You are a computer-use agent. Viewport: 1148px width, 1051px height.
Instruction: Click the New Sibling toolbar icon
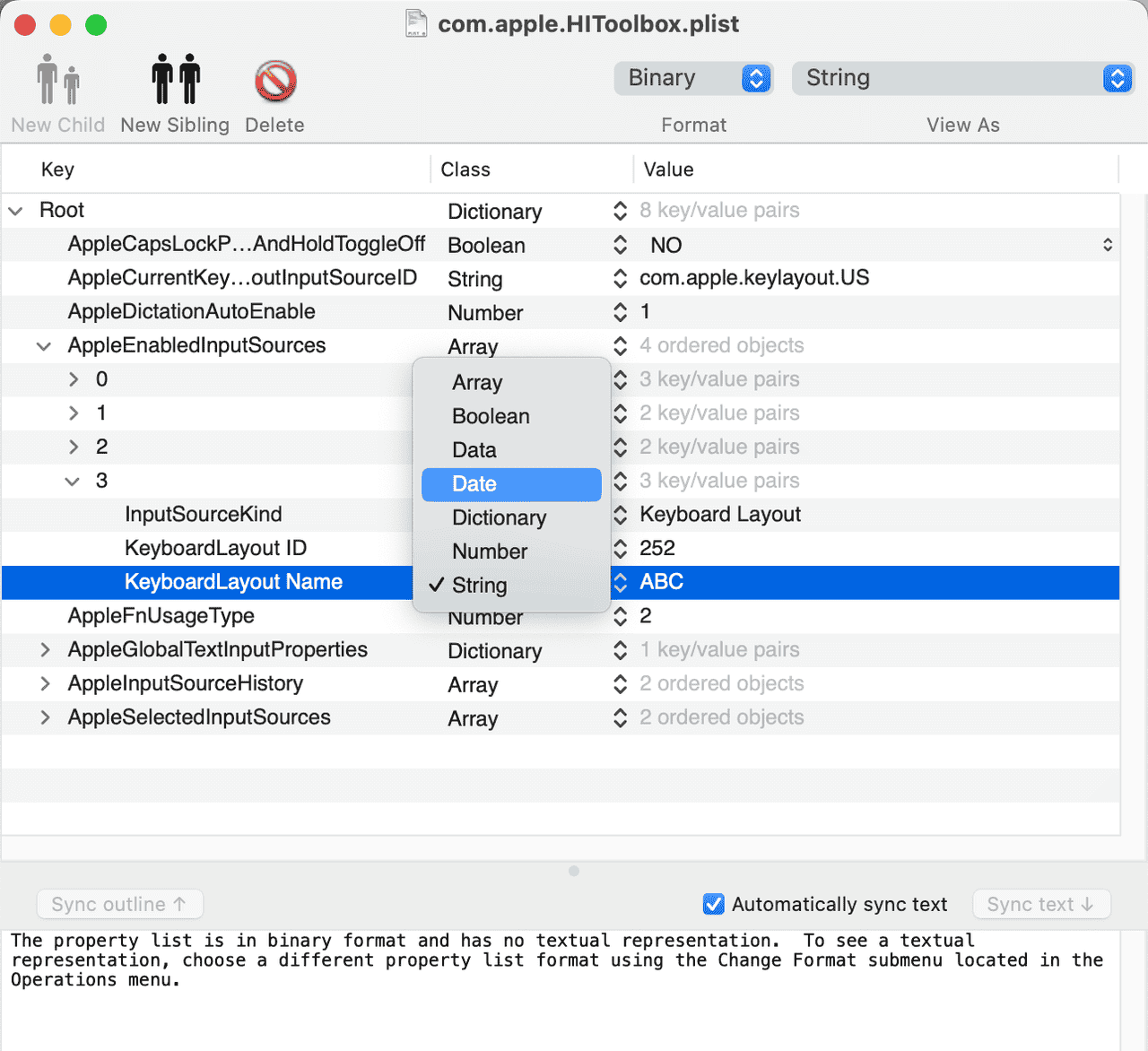pos(175,81)
